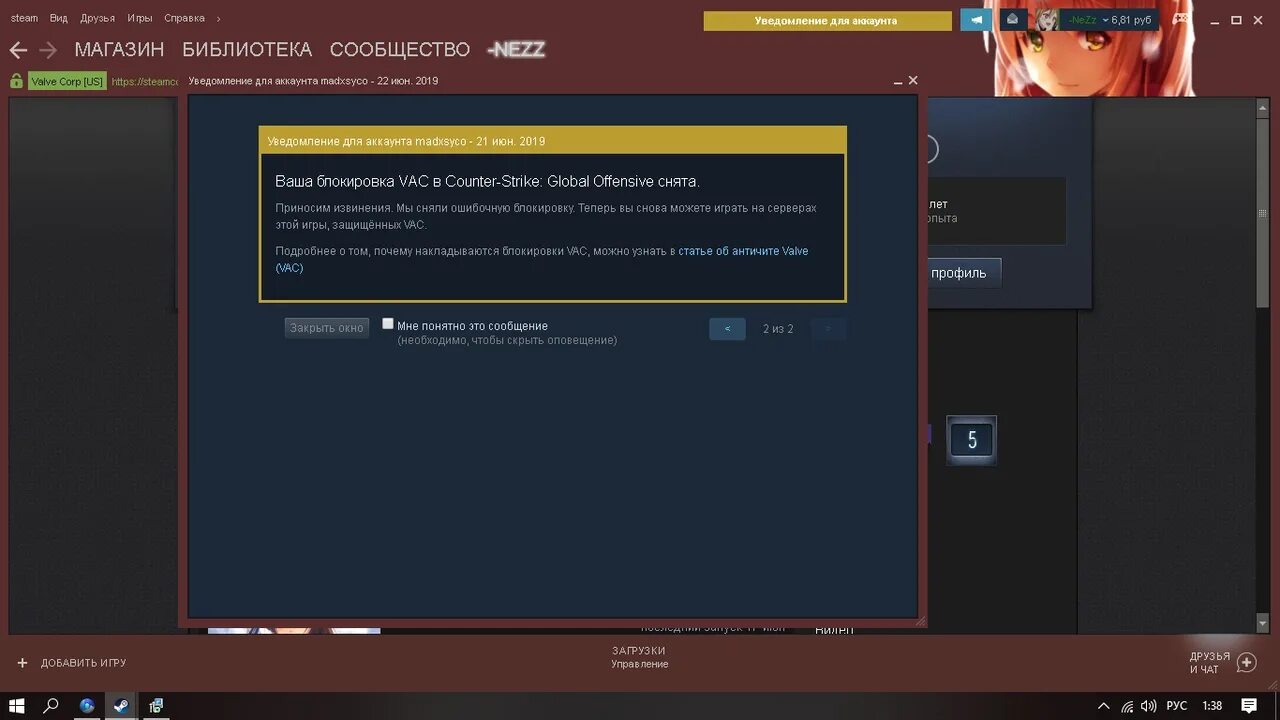Open the inbox envelope icon
The image size is (1280, 720).
(x=1013, y=19)
